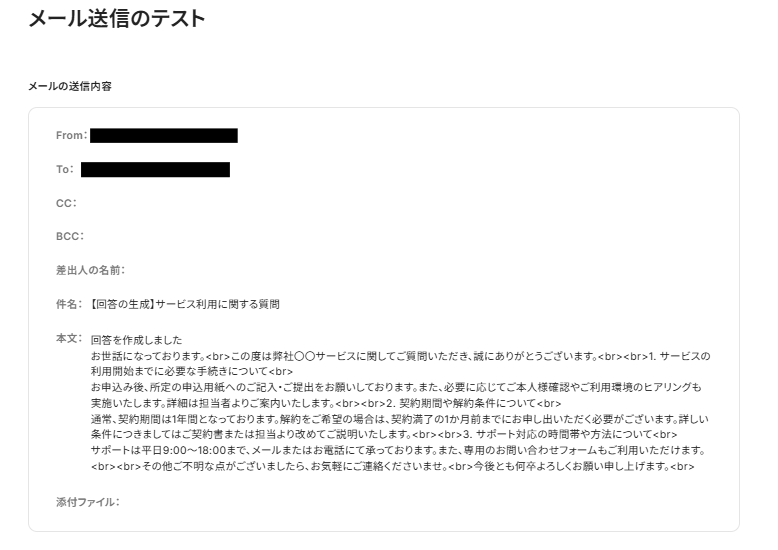Select the 添付ファイル label
This screenshot has height=550, width=778.
pos(88,502)
